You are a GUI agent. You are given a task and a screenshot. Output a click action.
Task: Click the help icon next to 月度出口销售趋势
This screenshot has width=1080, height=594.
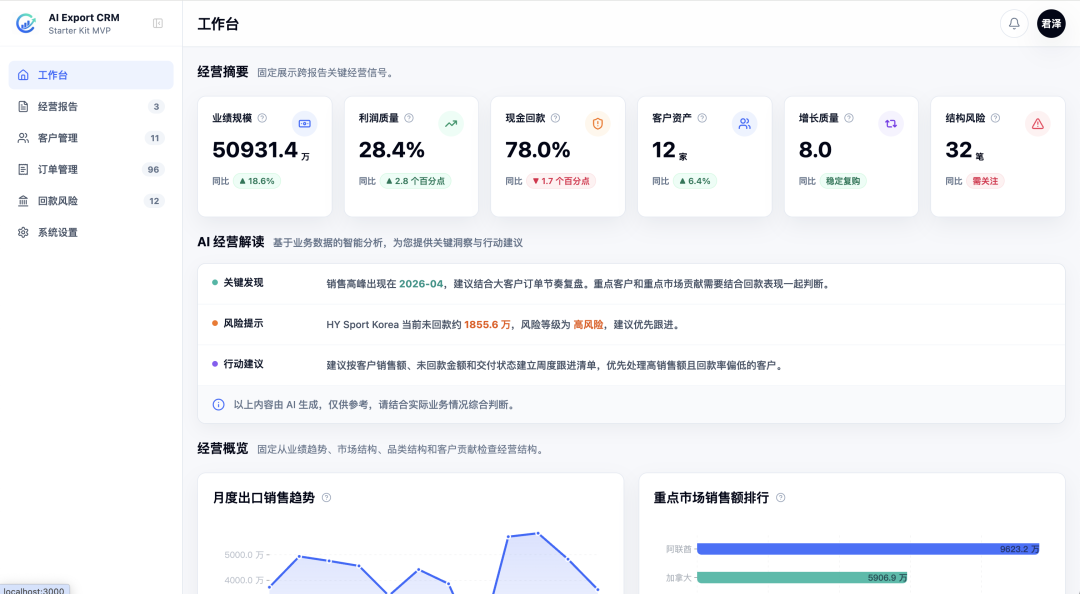[326, 498]
